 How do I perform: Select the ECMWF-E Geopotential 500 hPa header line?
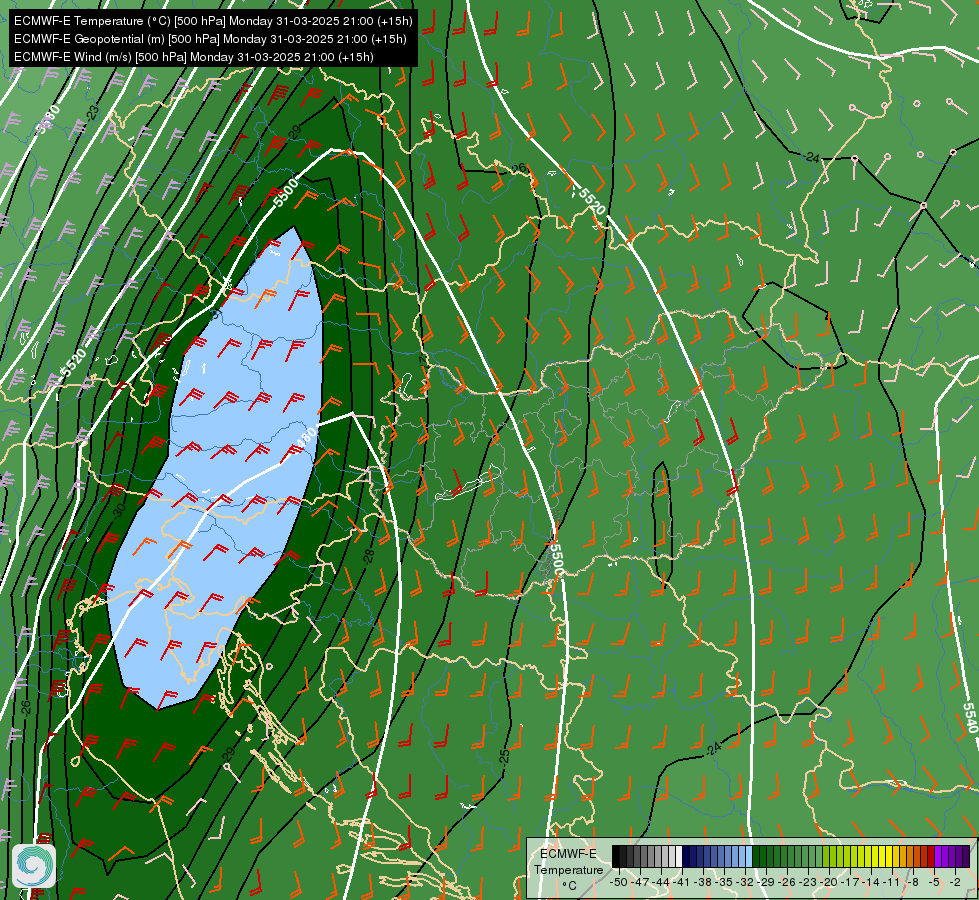(210, 39)
